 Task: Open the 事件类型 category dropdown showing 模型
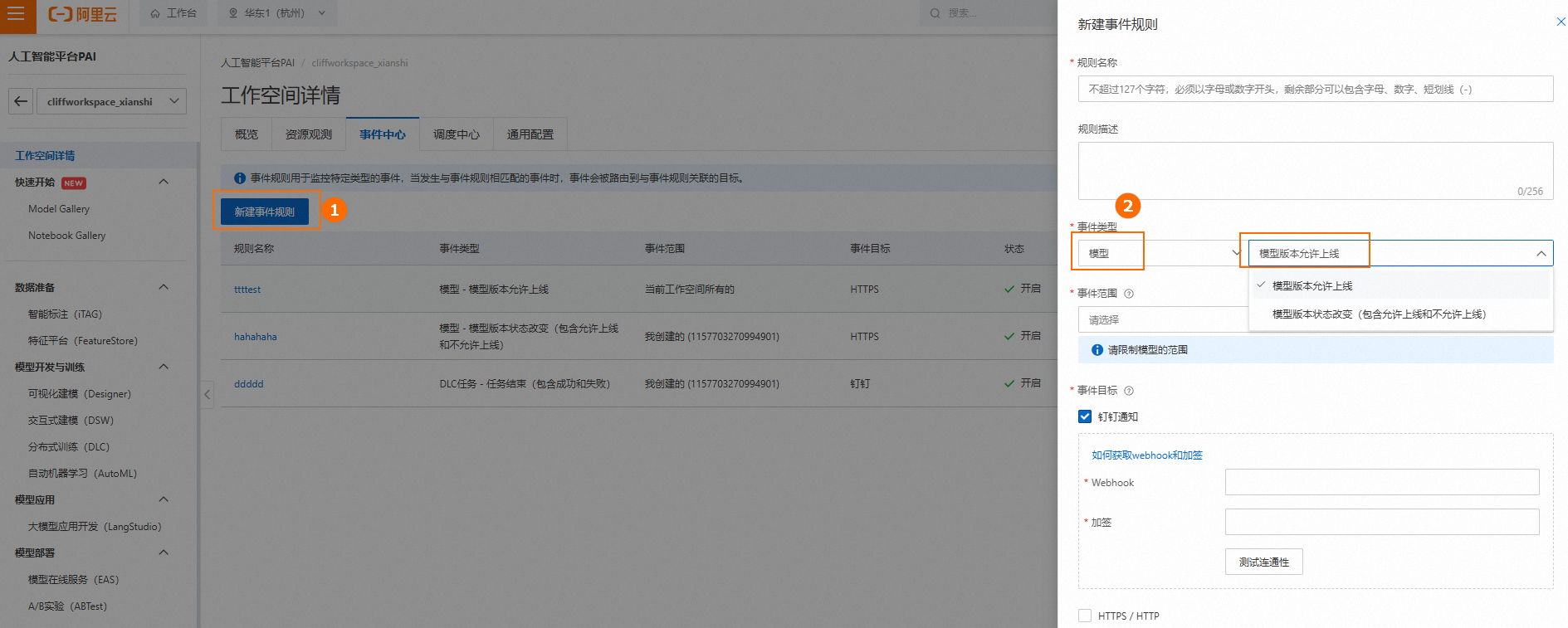point(1160,253)
